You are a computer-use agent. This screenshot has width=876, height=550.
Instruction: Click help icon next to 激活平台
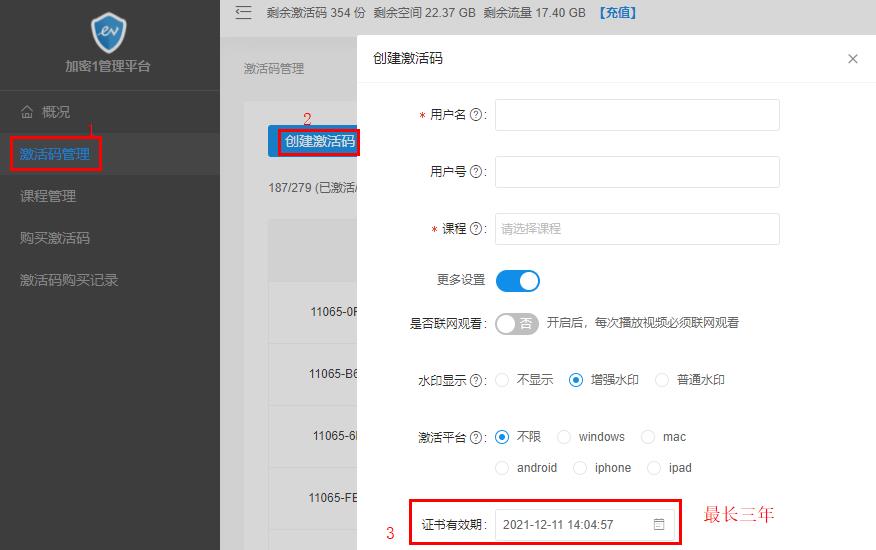(476, 438)
